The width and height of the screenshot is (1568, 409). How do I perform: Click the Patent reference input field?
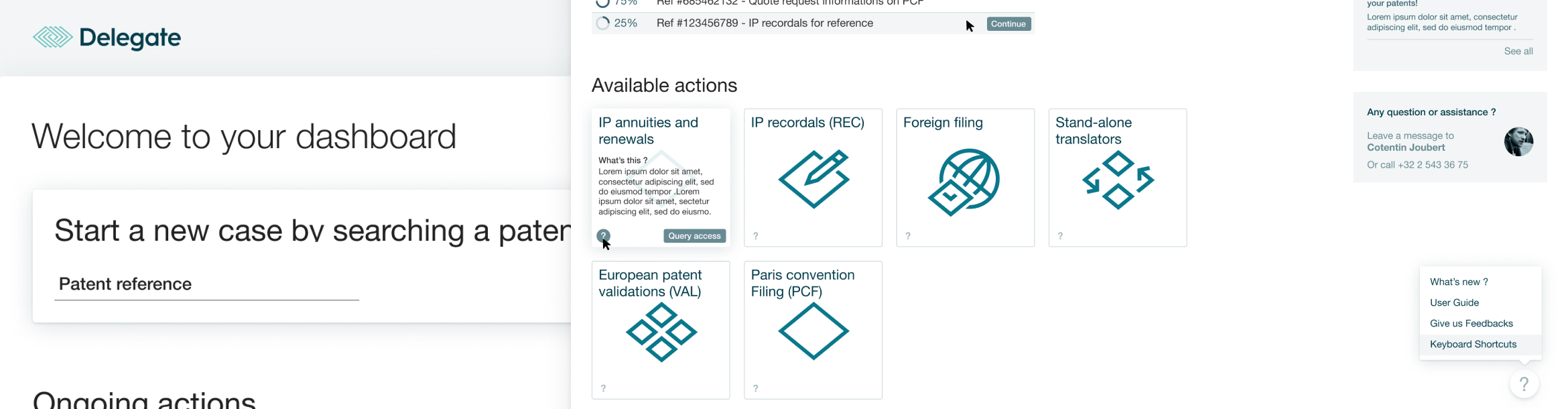(x=206, y=284)
